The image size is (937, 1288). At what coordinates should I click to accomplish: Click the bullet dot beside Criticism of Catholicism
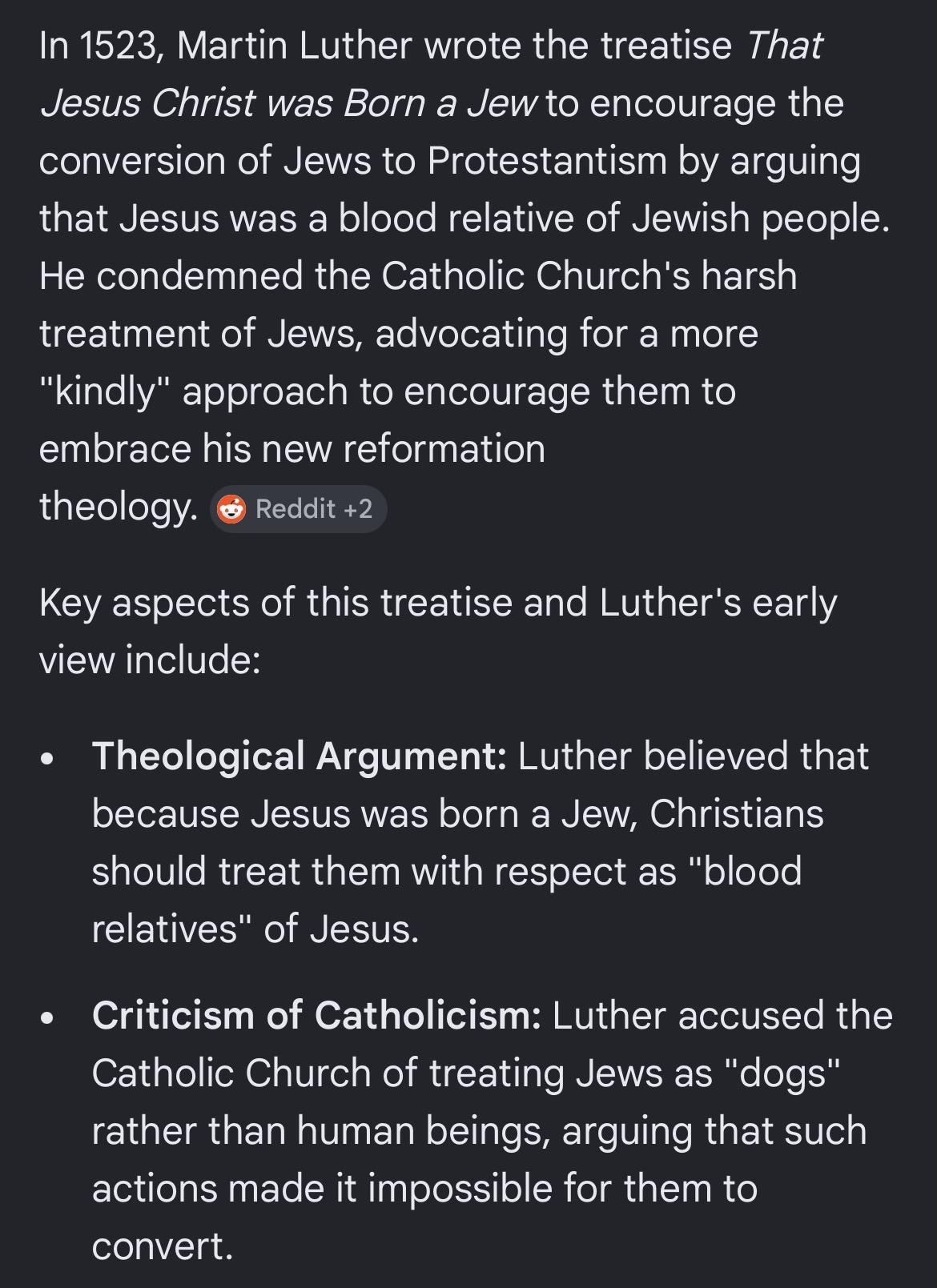coord(49,1018)
